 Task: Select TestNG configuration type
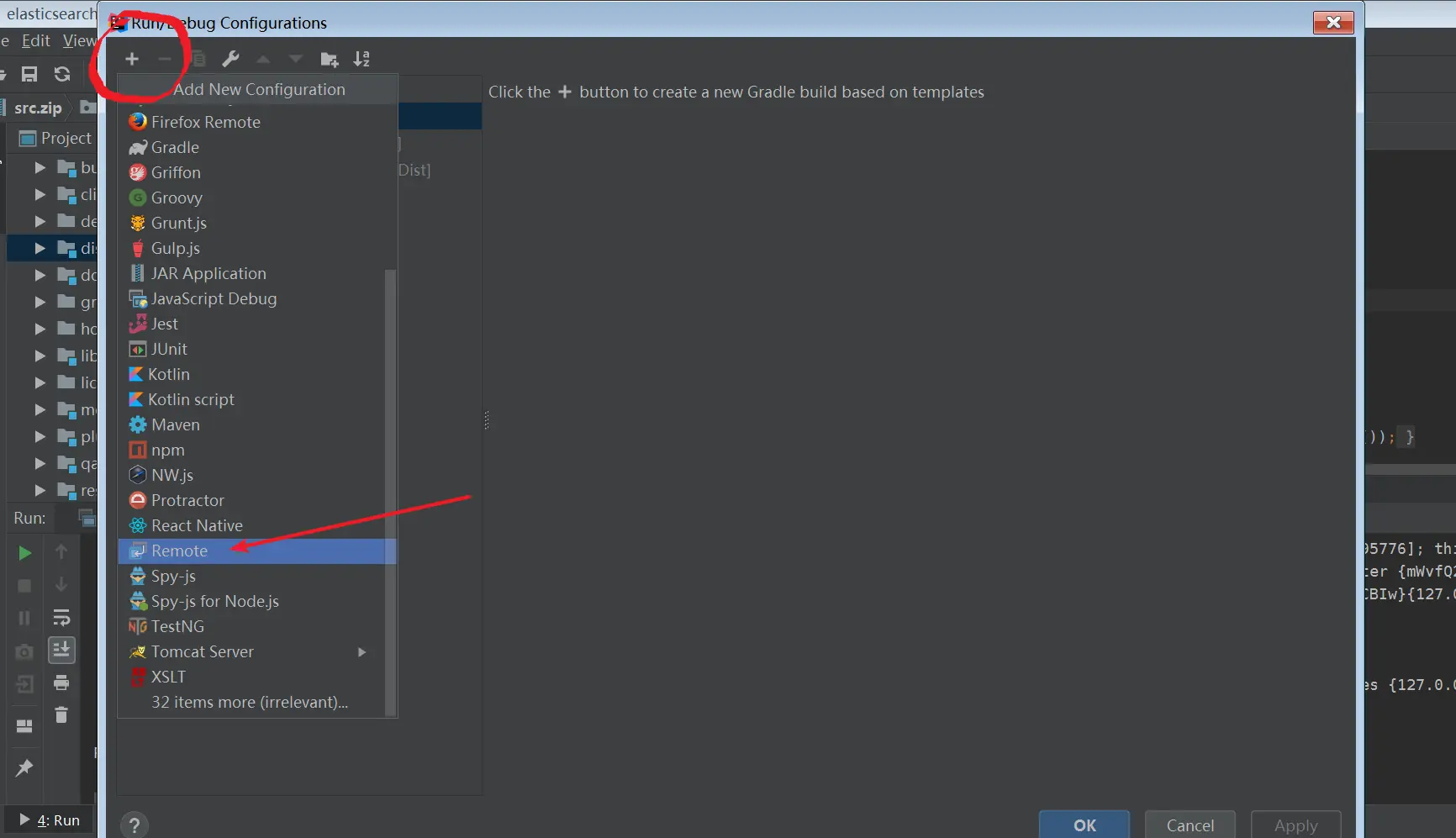251,626
